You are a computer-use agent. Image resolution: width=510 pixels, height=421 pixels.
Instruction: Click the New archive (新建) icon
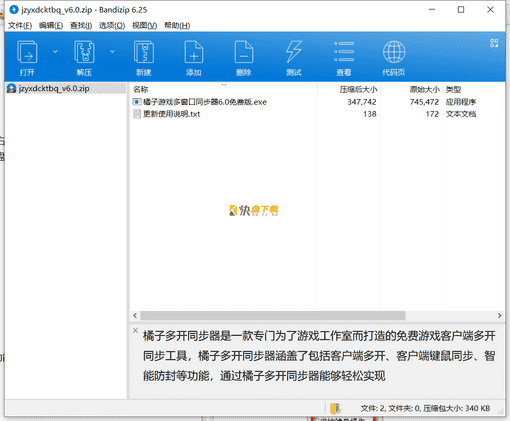(x=144, y=52)
